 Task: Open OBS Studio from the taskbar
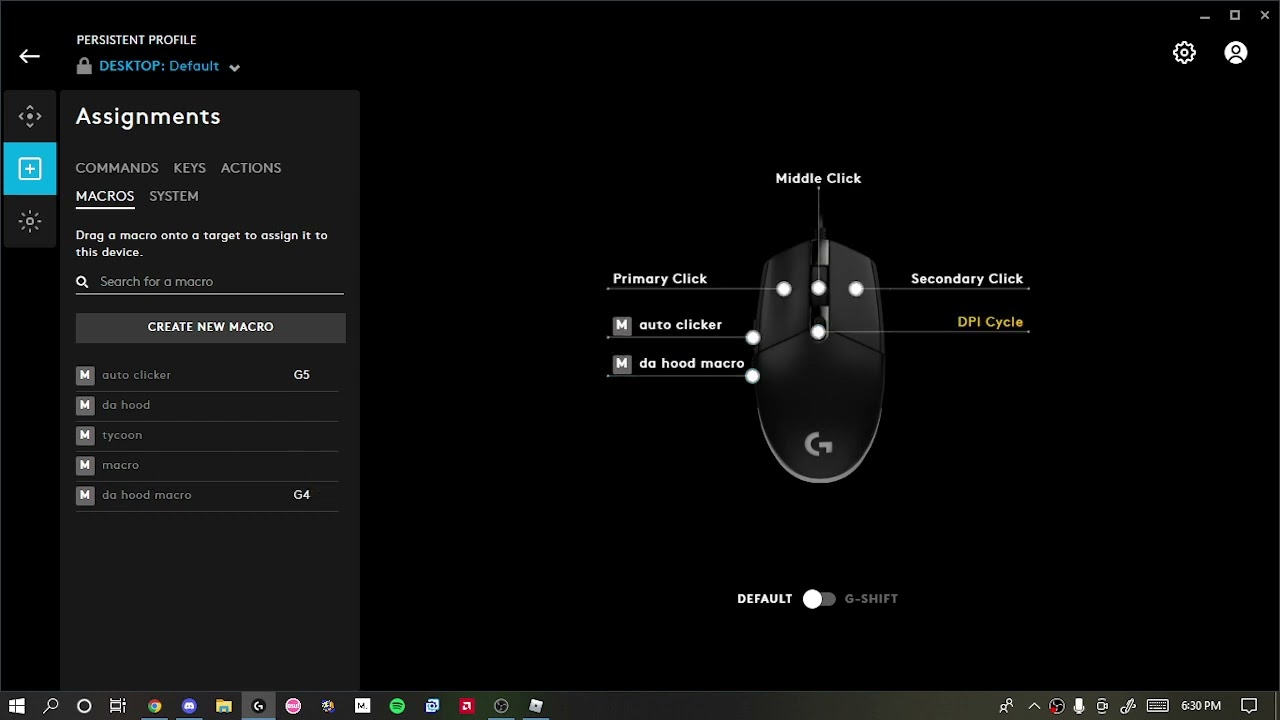tap(501, 706)
